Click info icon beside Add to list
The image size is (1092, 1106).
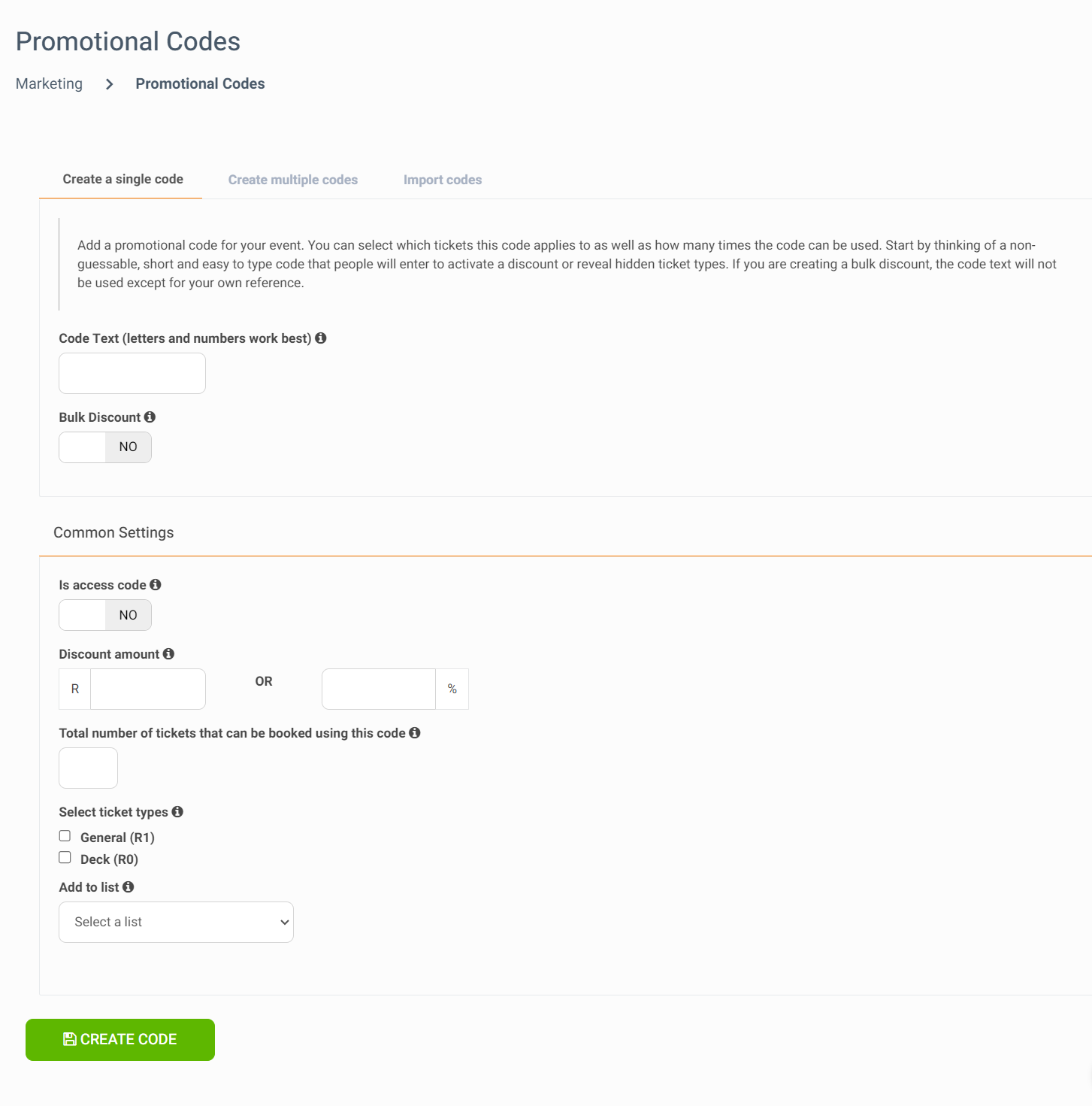pyautogui.click(x=129, y=887)
